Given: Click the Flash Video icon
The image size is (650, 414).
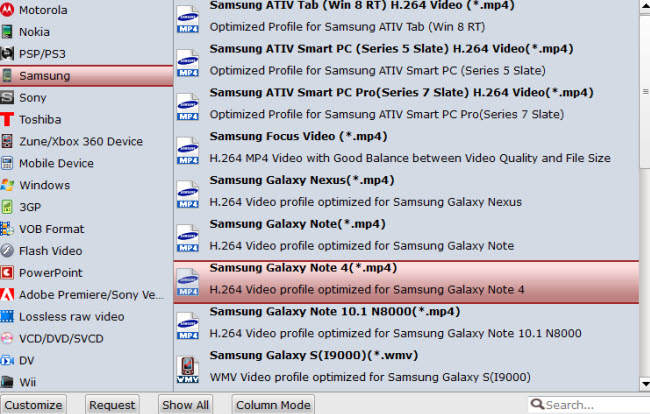Looking at the screenshot, I should click(7, 251).
